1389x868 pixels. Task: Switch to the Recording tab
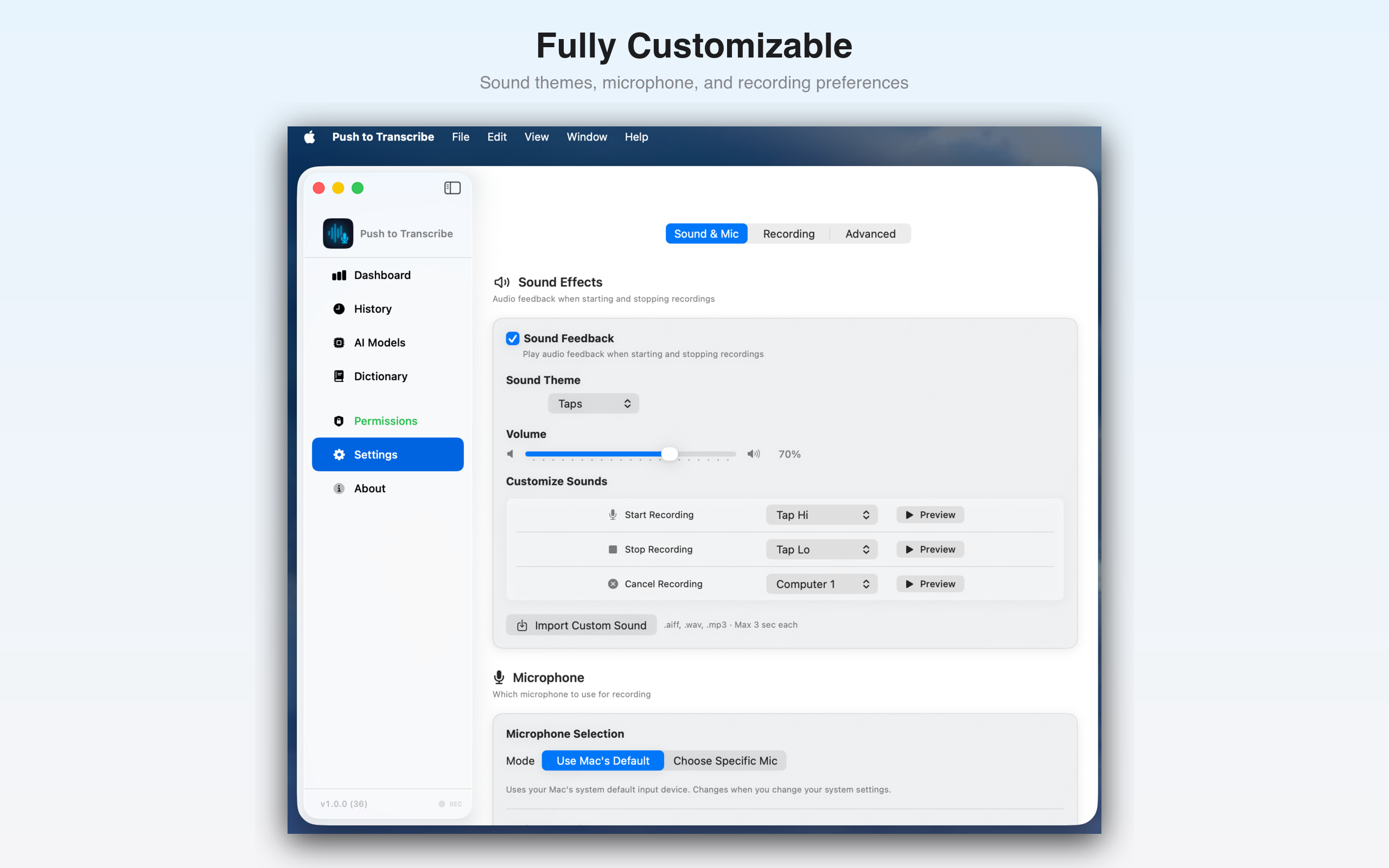click(788, 234)
